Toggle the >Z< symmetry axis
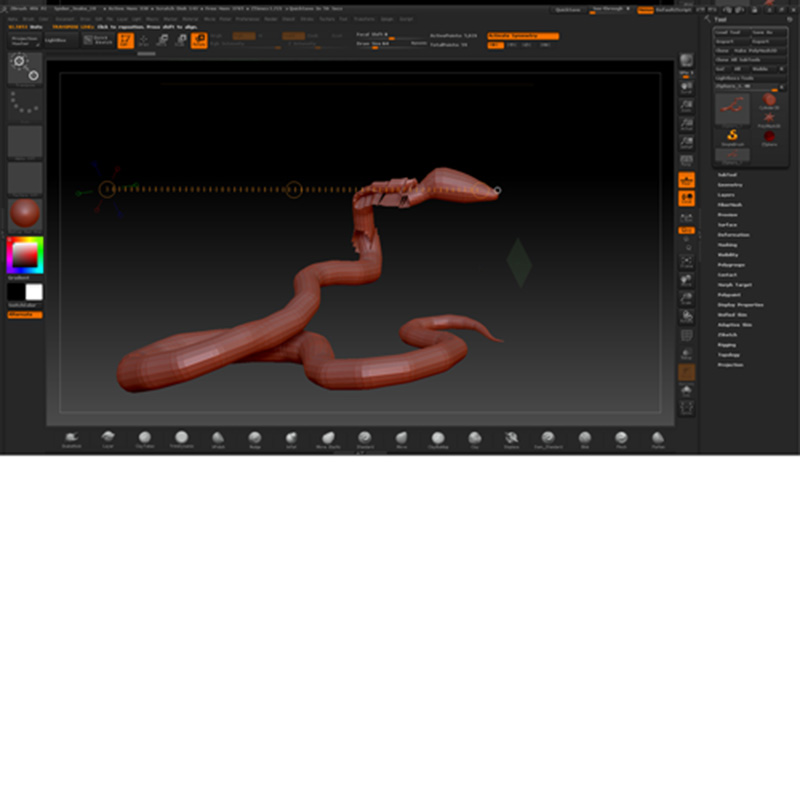The image size is (800, 800). (527, 45)
